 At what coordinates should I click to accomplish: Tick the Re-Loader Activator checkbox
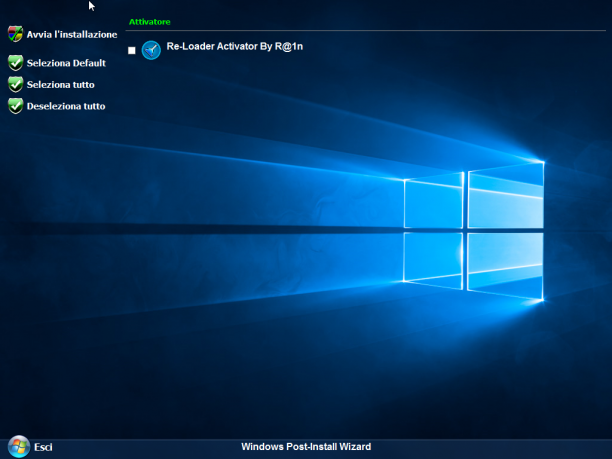click(132, 50)
